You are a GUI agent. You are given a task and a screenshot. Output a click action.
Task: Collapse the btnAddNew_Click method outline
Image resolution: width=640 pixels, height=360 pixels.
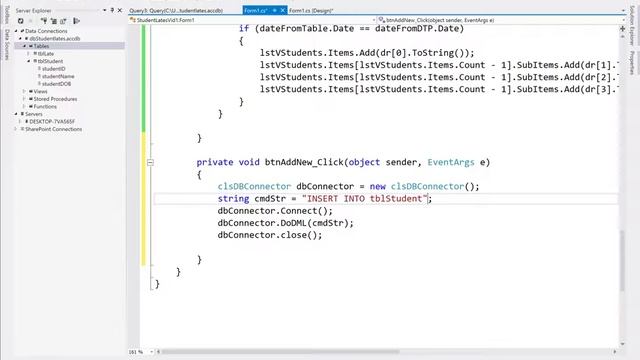[x=150, y=162]
